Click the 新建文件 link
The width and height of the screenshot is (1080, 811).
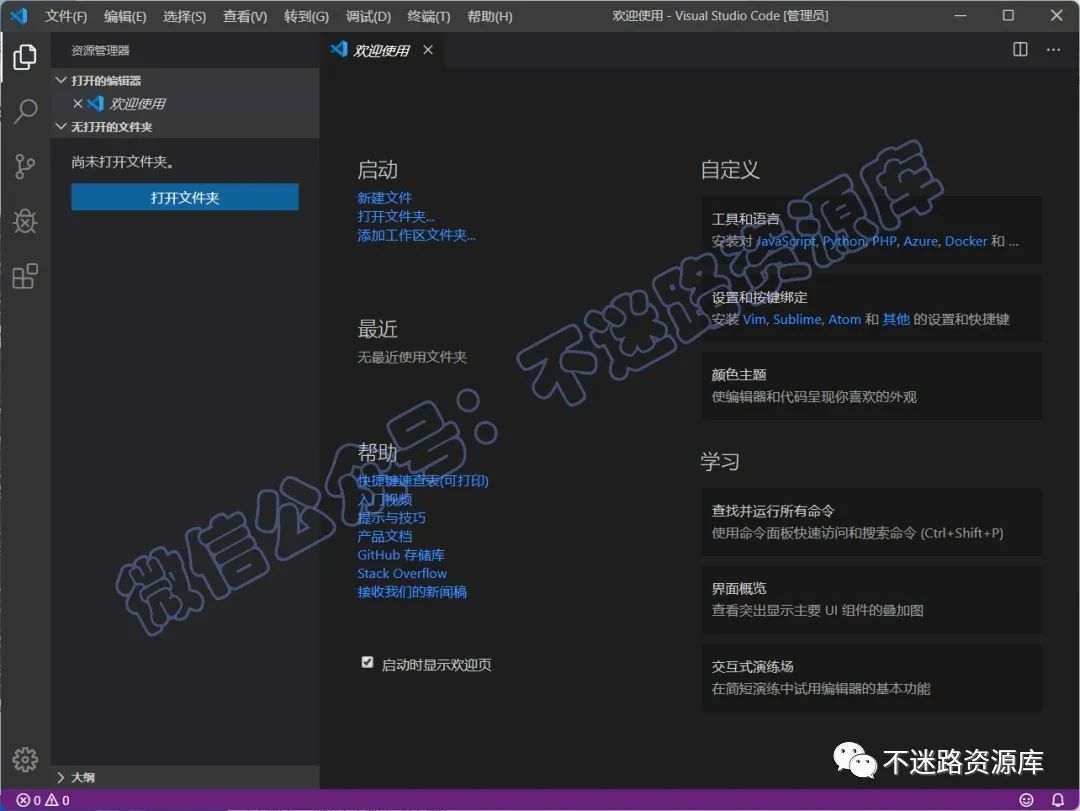tap(384, 198)
